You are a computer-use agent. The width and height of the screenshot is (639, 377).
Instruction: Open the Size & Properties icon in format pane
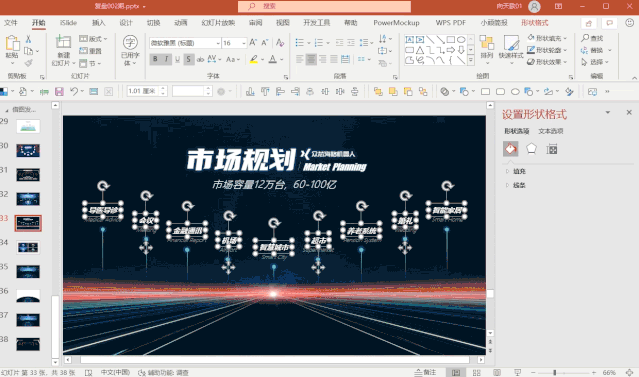[552, 149]
